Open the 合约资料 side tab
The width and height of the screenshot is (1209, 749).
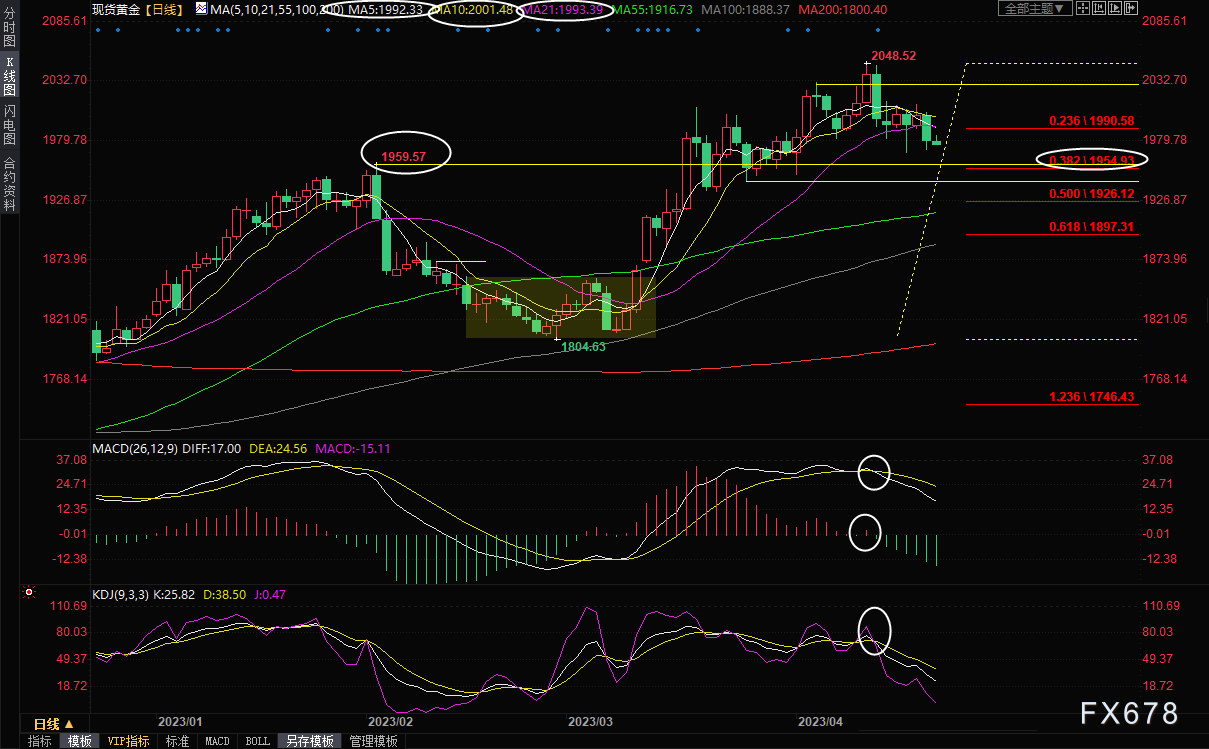(x=10, y=183)
